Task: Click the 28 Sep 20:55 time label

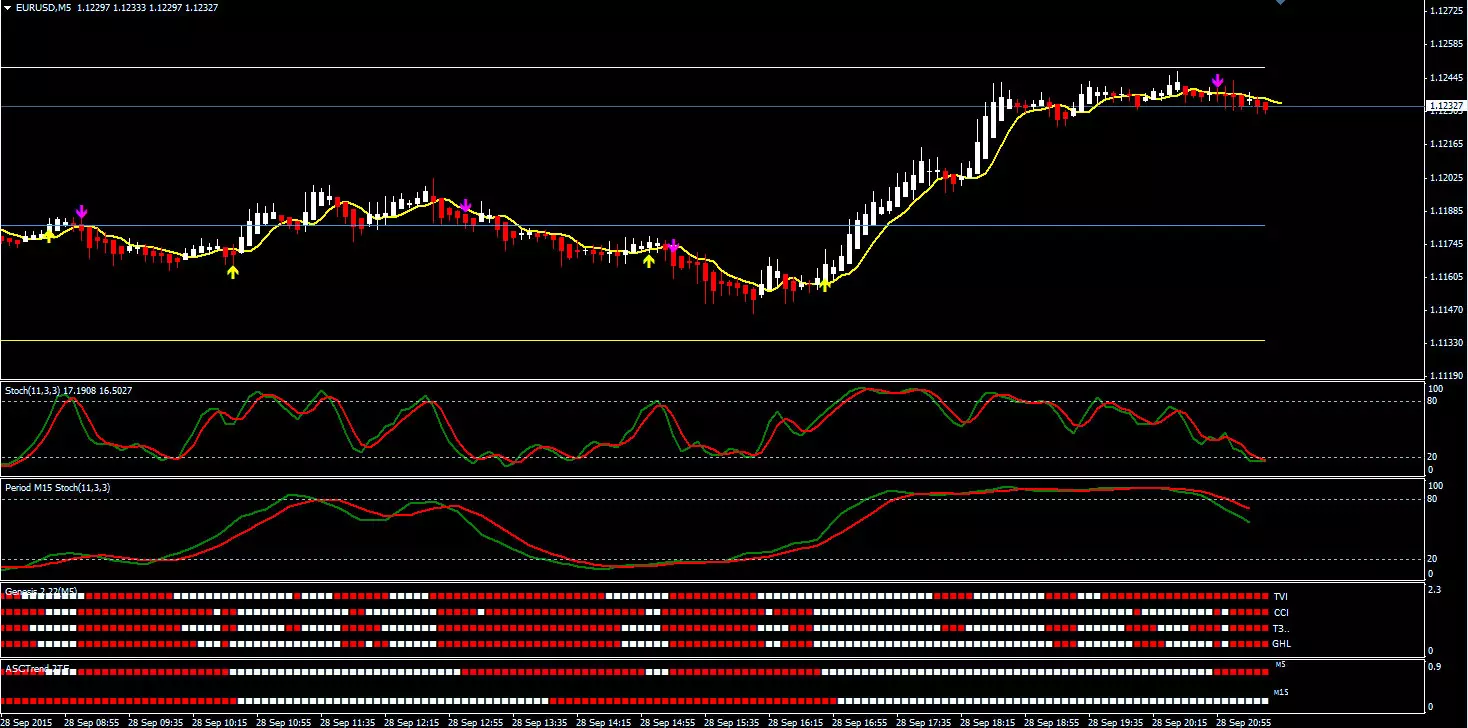Action: click(x=1244, y=721)
